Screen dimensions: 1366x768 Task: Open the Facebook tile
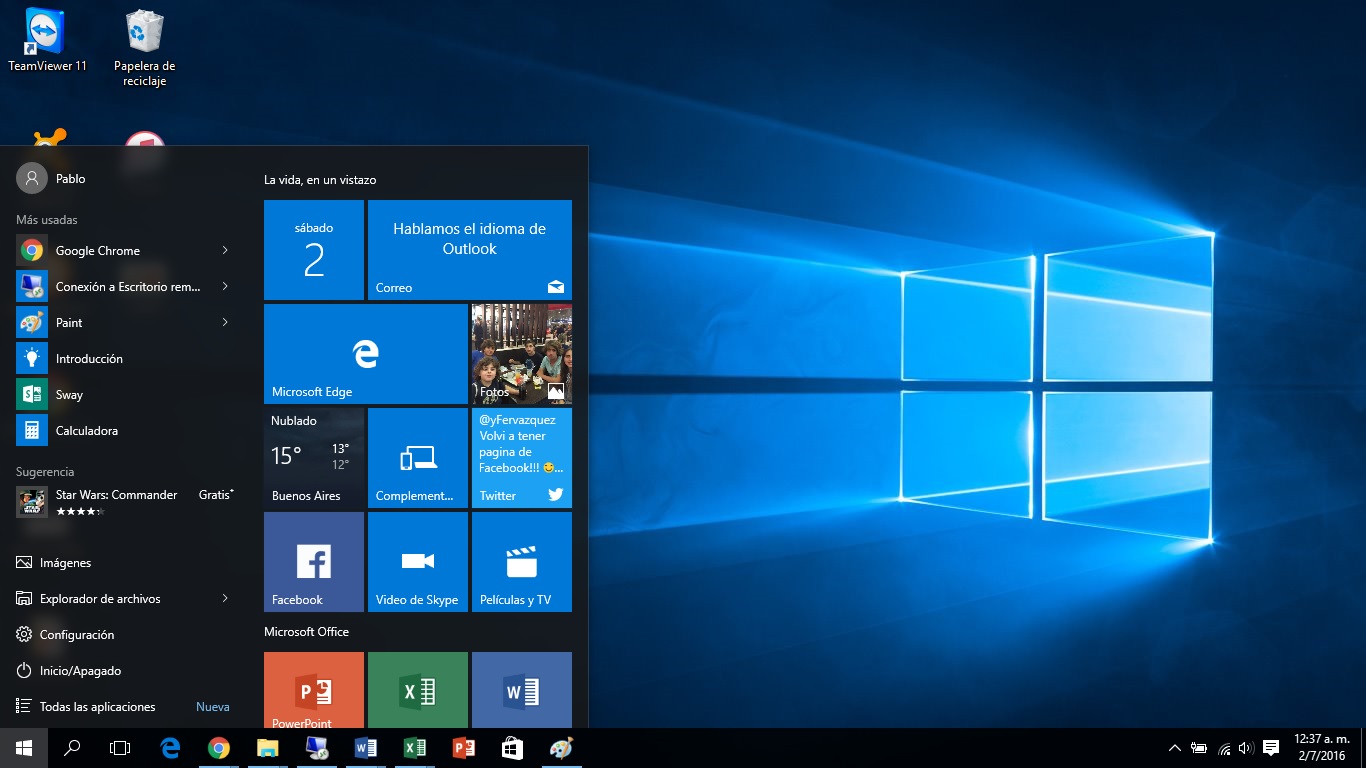pyautogui.click(x=313, y=561)
